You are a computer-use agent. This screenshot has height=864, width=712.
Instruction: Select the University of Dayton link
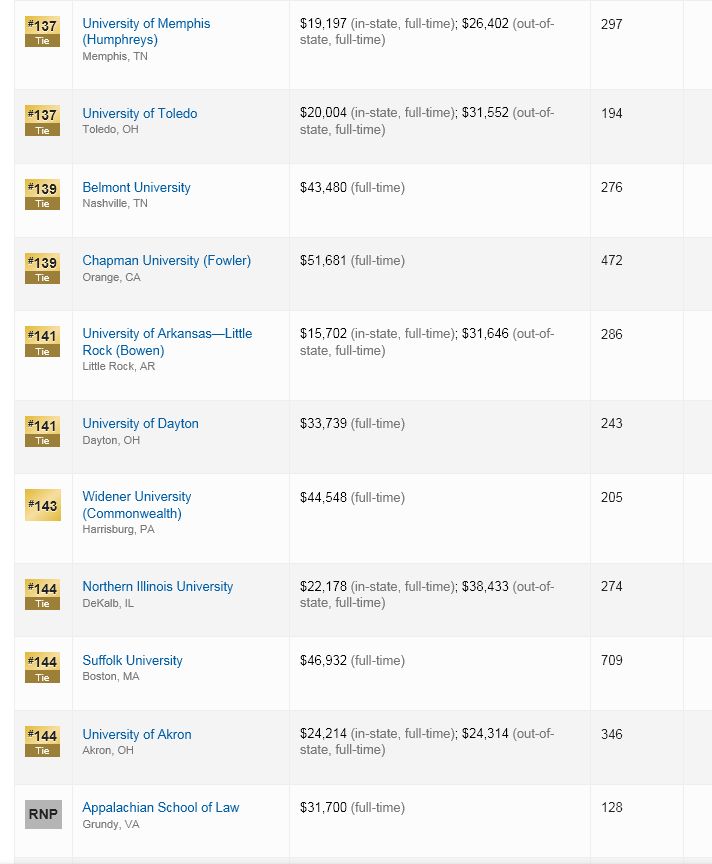tap(140, 424)
